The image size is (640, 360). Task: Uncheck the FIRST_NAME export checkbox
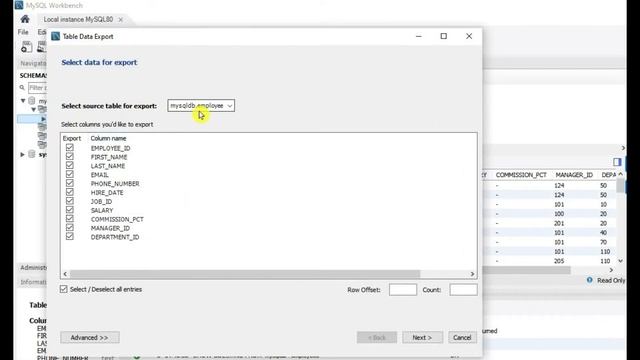tap(70, 157)
